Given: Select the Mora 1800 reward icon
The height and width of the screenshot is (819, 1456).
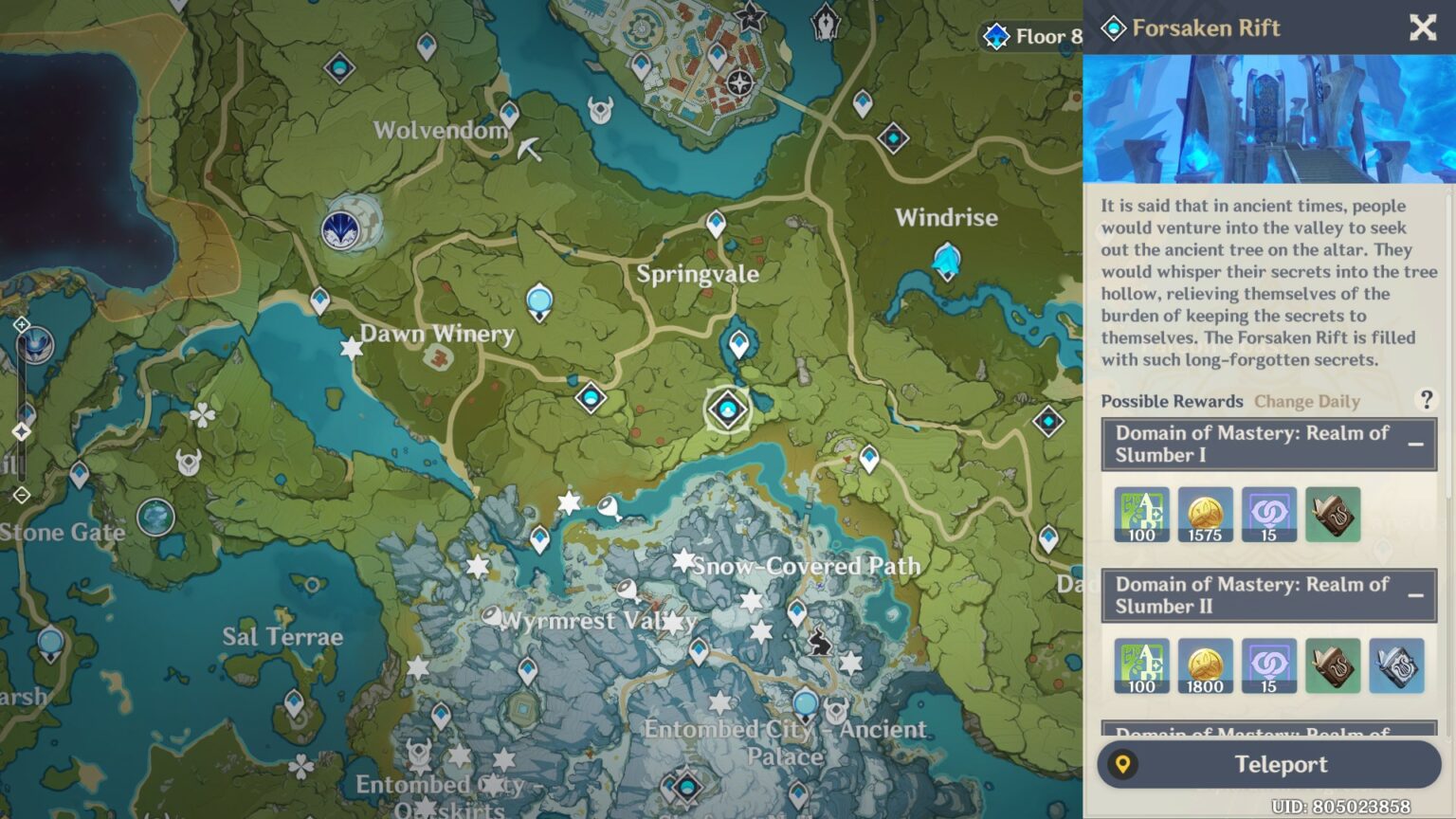Looking at the screenshot, I should point(1205,665).
